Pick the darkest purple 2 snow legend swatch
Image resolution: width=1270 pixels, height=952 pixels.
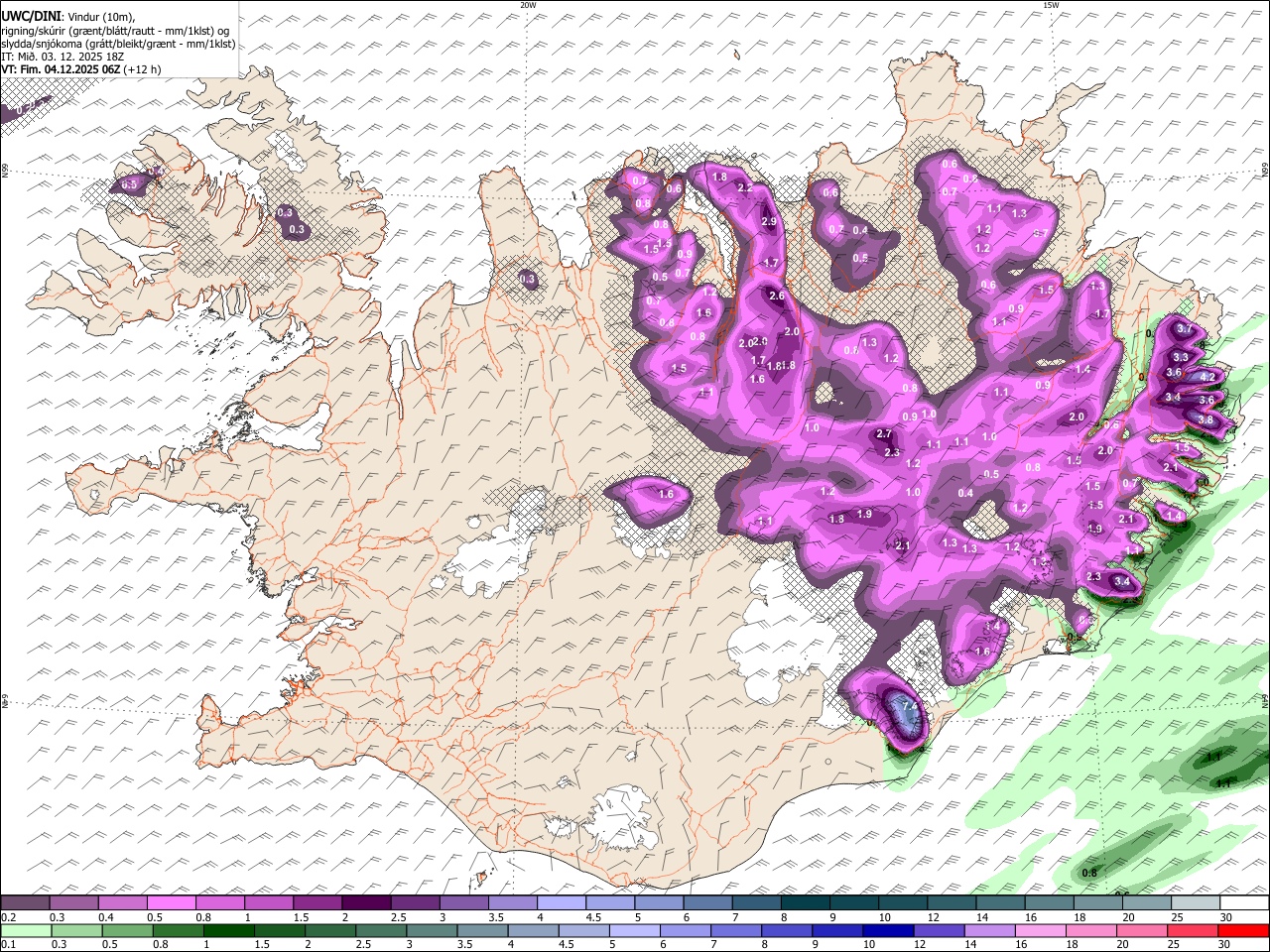pos(366,902)
